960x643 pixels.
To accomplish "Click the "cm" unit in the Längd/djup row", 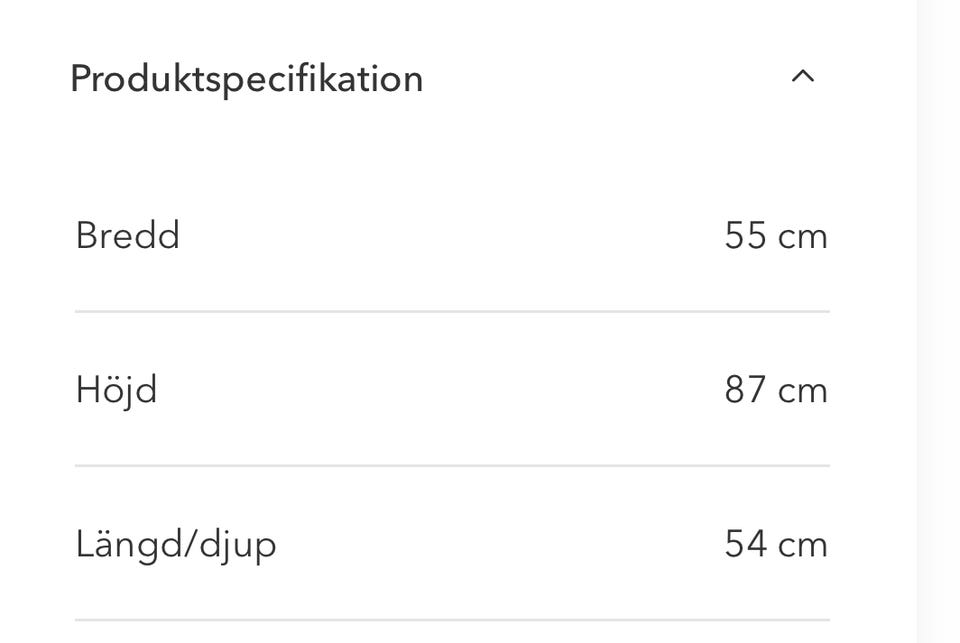I will (803, 546).
